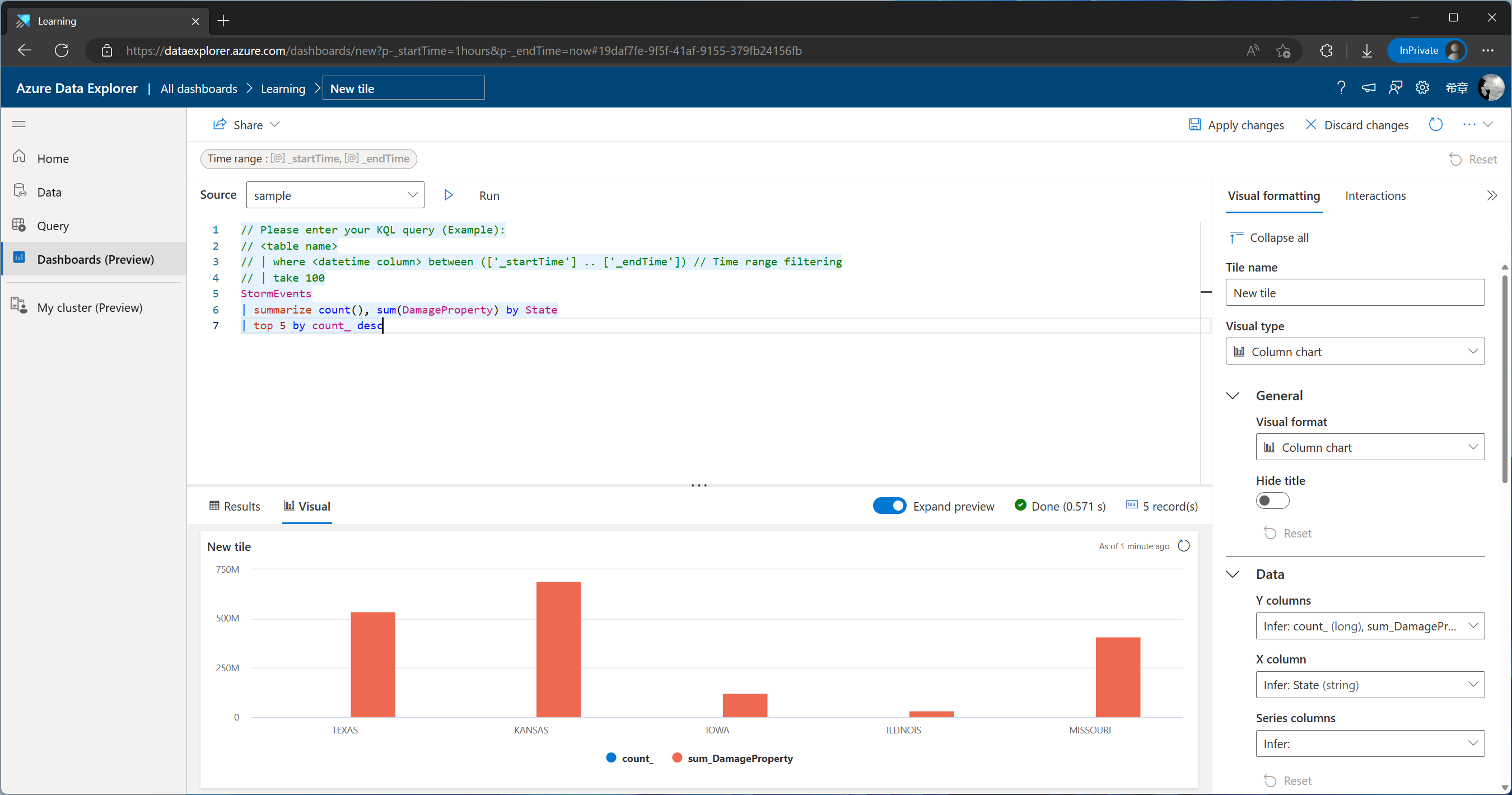
Task: Click Collapse all in formatting pane
Action: tap(1268, 237)
